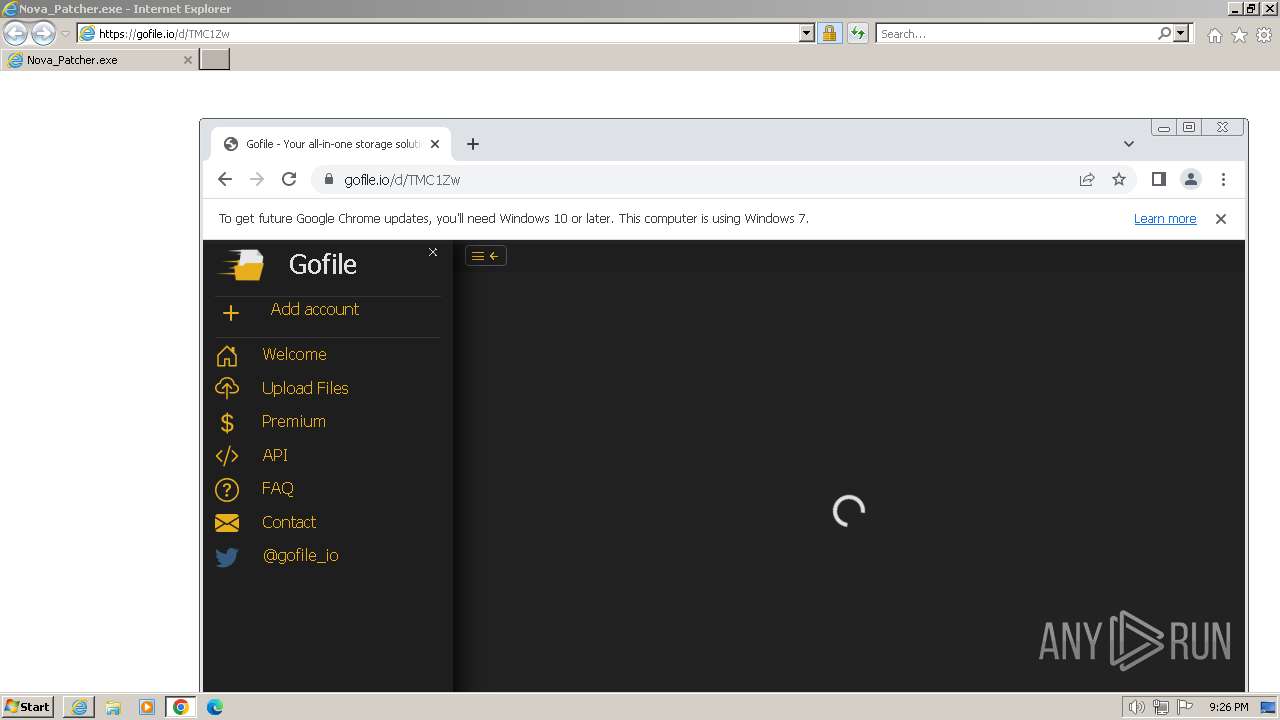Open Chrome from the taskbar
This screenshot has height=720, width=1280.
pos(181,707)
